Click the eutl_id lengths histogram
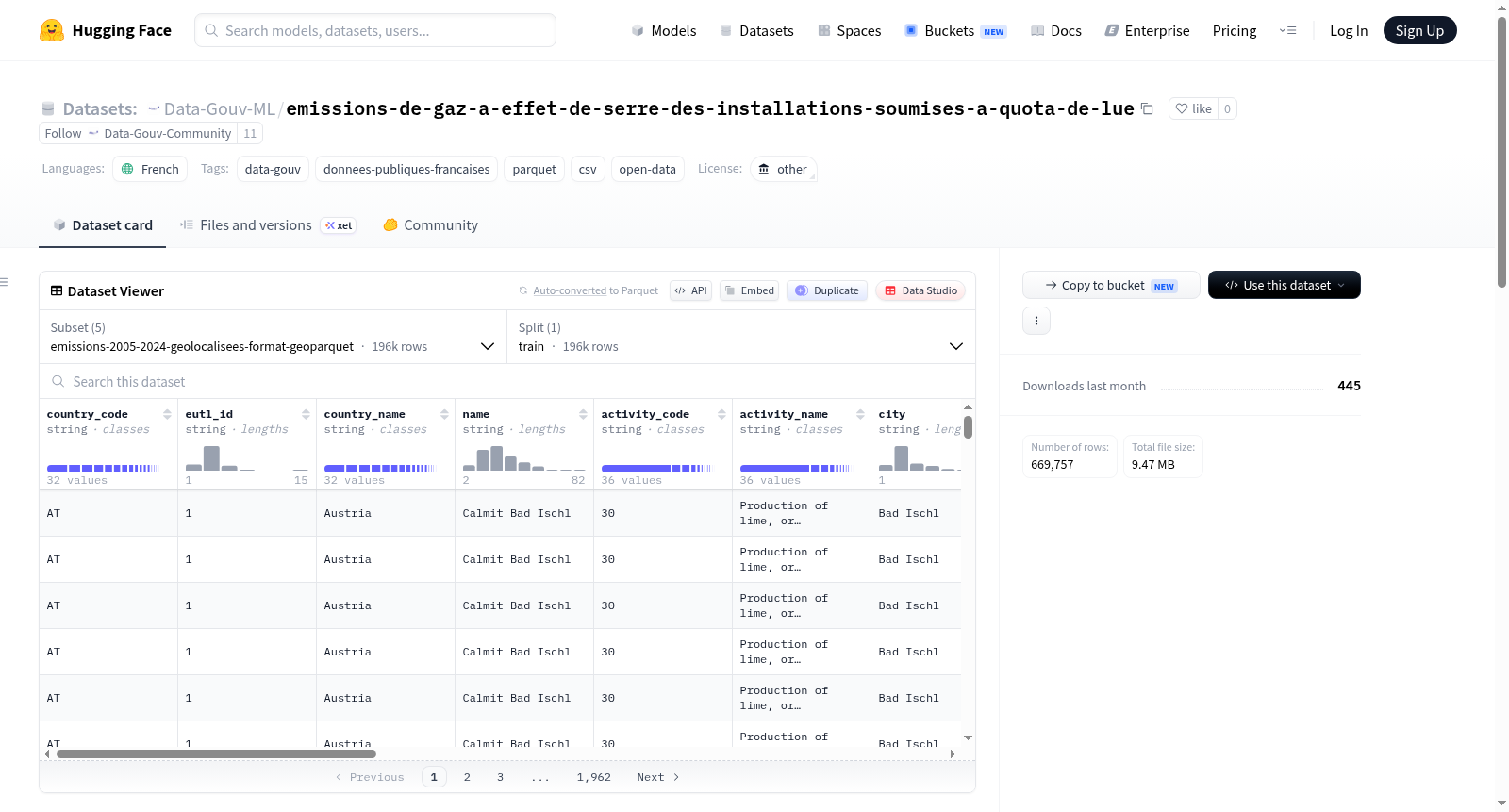This screenshot has height=812, width=1509. pyautogui.click(x=247, y=457)
